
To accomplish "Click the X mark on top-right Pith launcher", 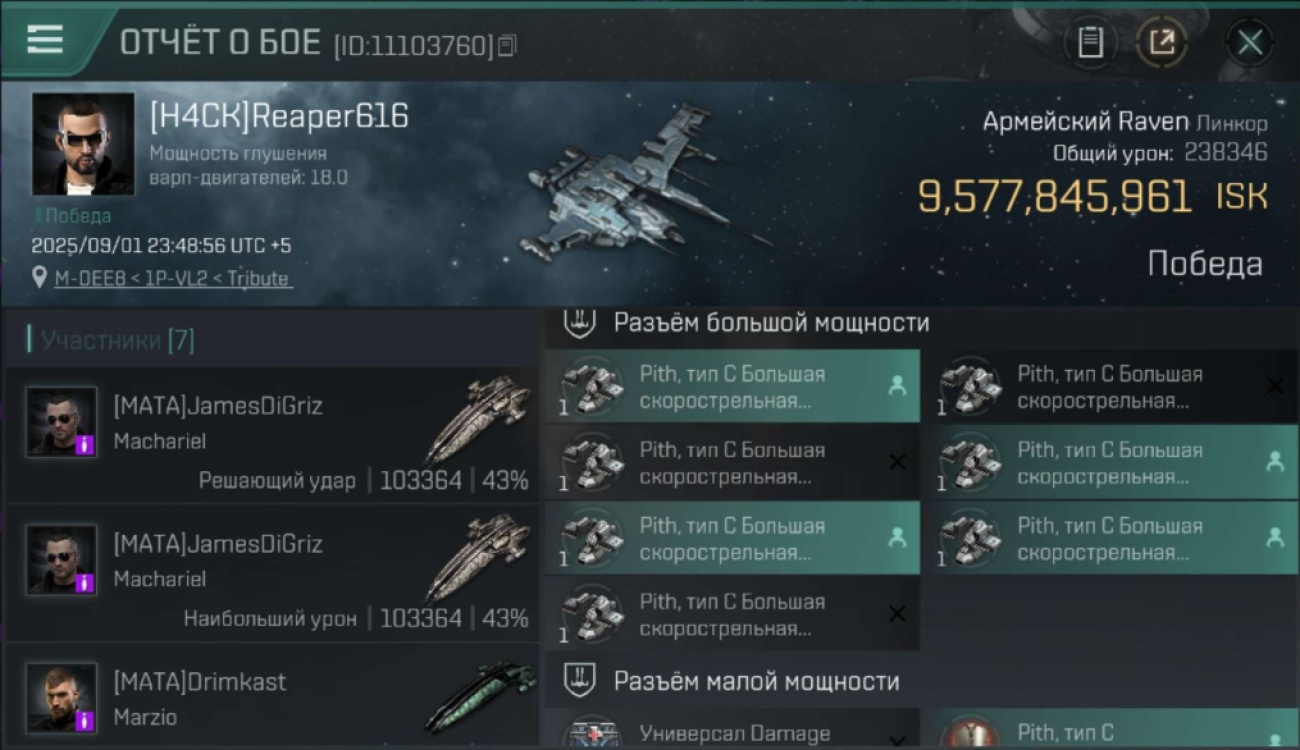I will point(1274,386).
